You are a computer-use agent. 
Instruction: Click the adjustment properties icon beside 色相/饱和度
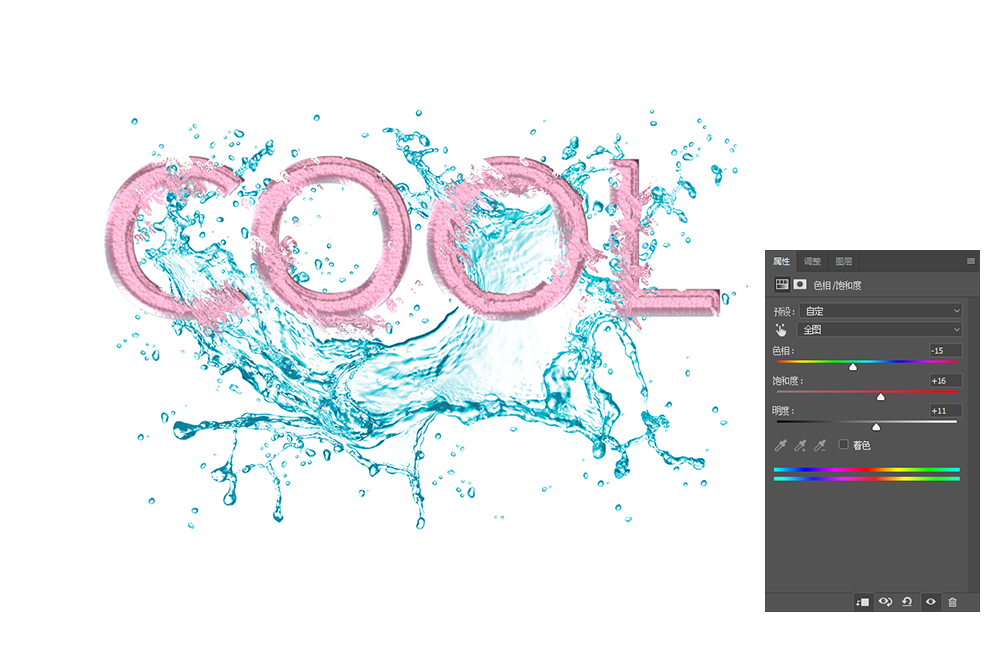pos(782,285)
